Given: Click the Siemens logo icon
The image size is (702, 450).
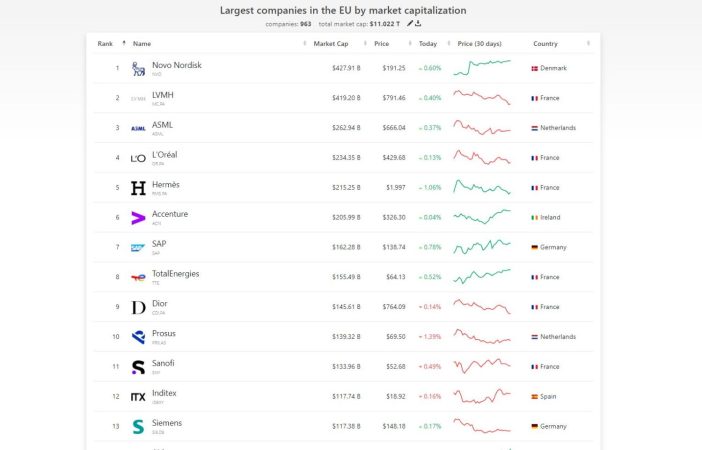Looking at the screenshot, I should tap(138, 426).
